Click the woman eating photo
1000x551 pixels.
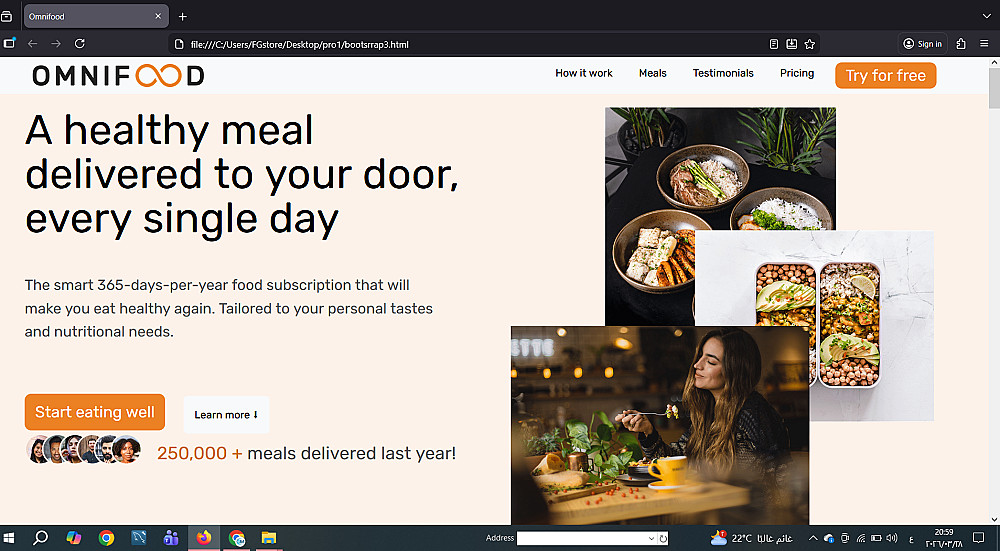(660, 425)
